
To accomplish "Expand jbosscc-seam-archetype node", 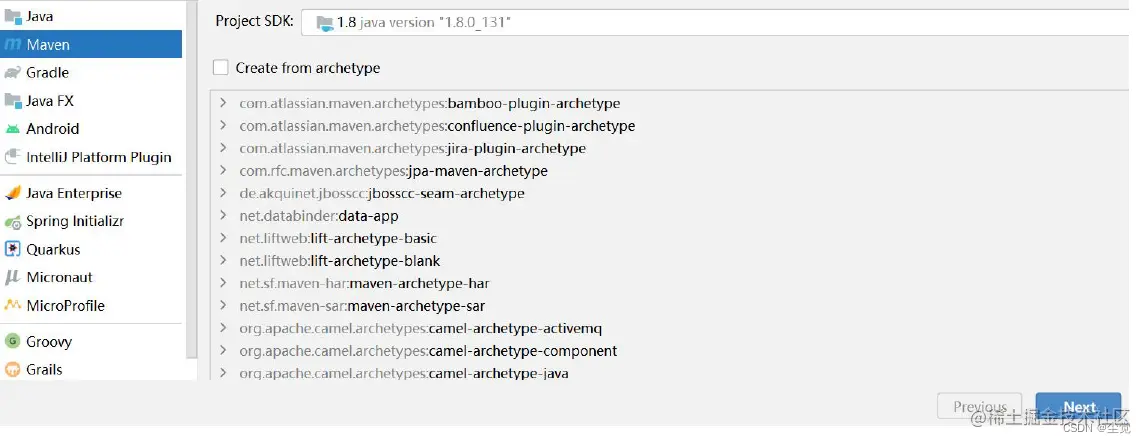I will [223, 194].
